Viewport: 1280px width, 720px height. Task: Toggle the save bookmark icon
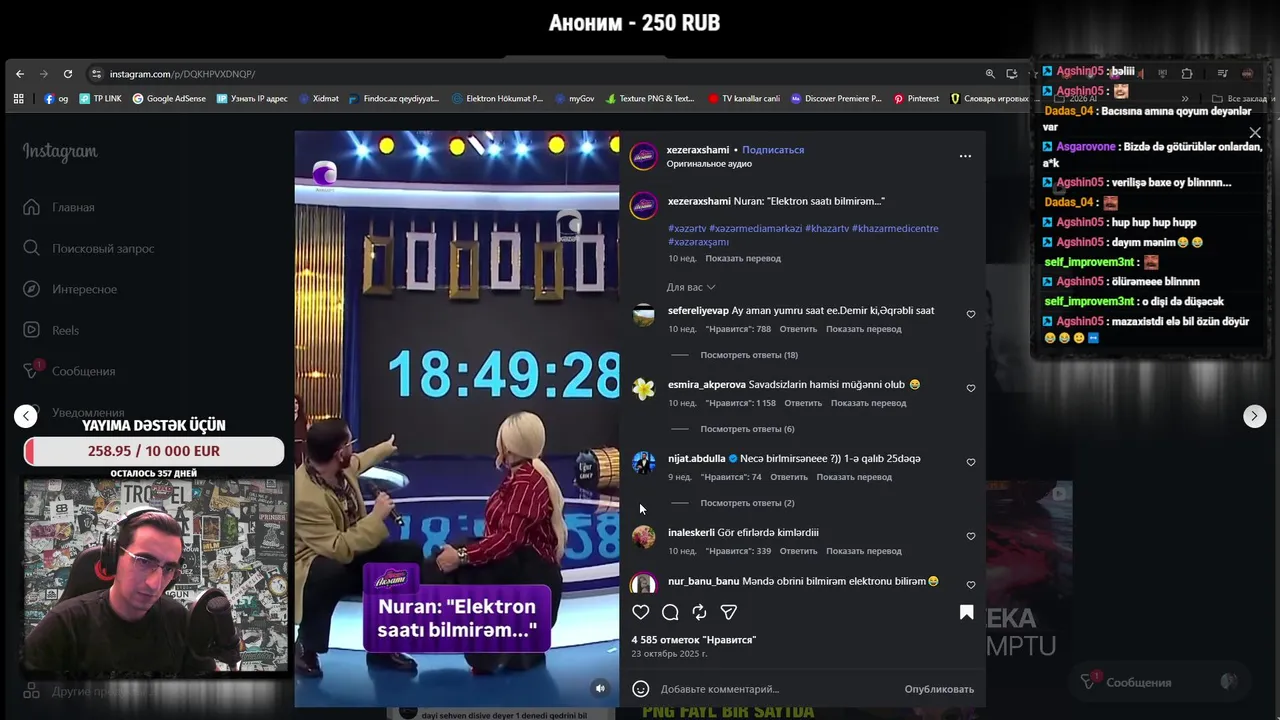(x=966, y=612)
